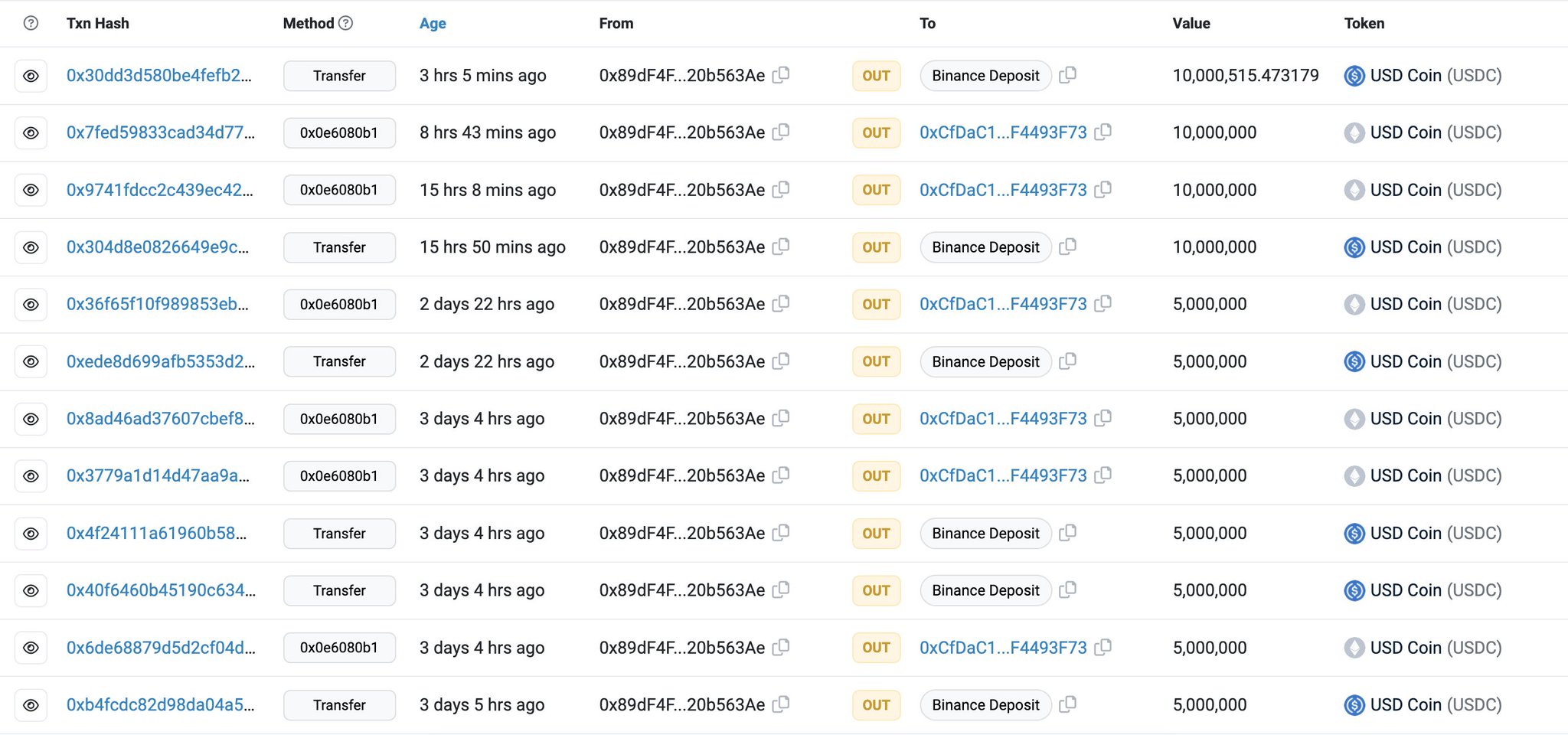Click the OUT badge on the first transaction
Screen dimensions: 1568x735
click(876, 76)
